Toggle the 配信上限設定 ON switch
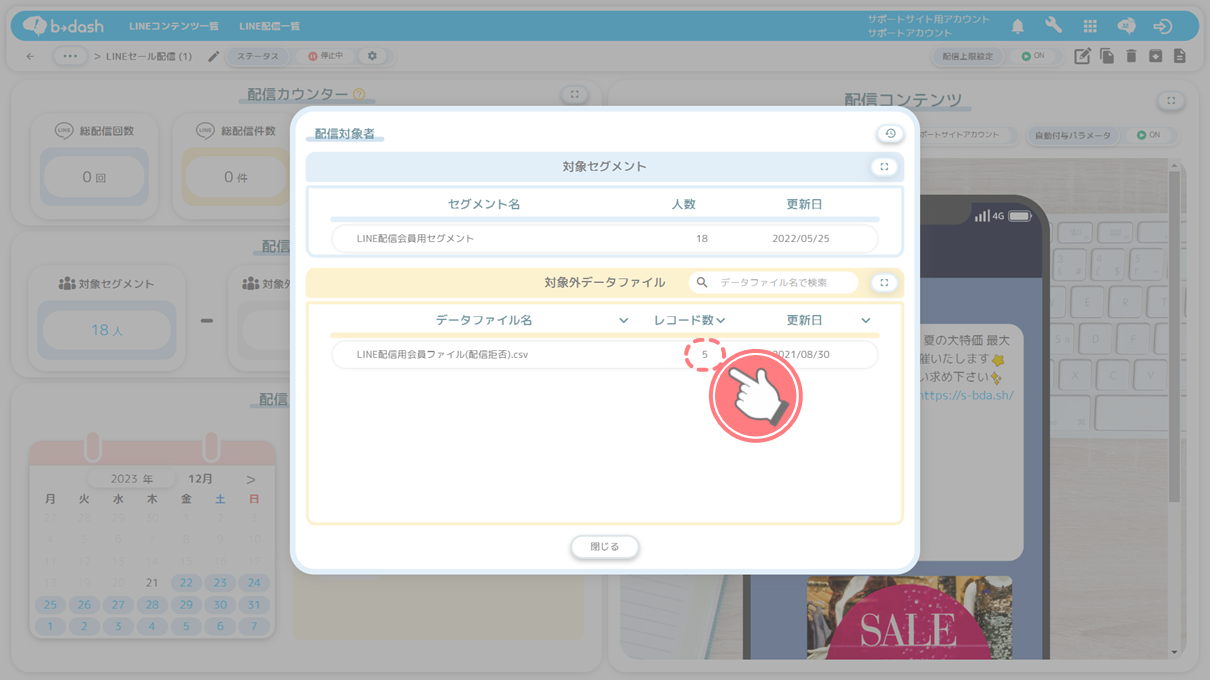The height and width of the screenshot is (680, 1210). [x=1033, y=56]
